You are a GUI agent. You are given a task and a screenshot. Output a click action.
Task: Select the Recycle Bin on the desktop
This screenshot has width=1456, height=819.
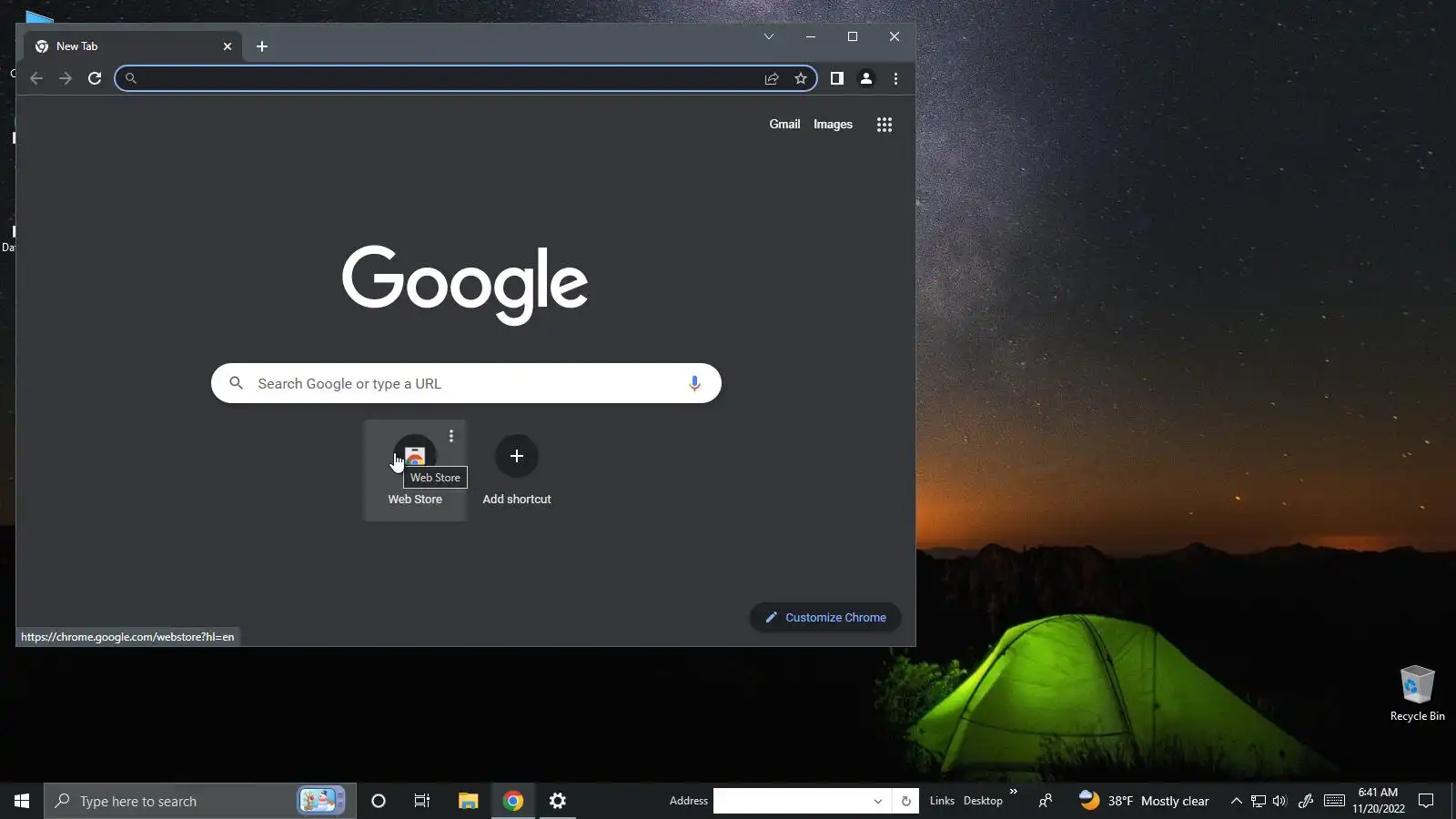[x=1418, y=693]
